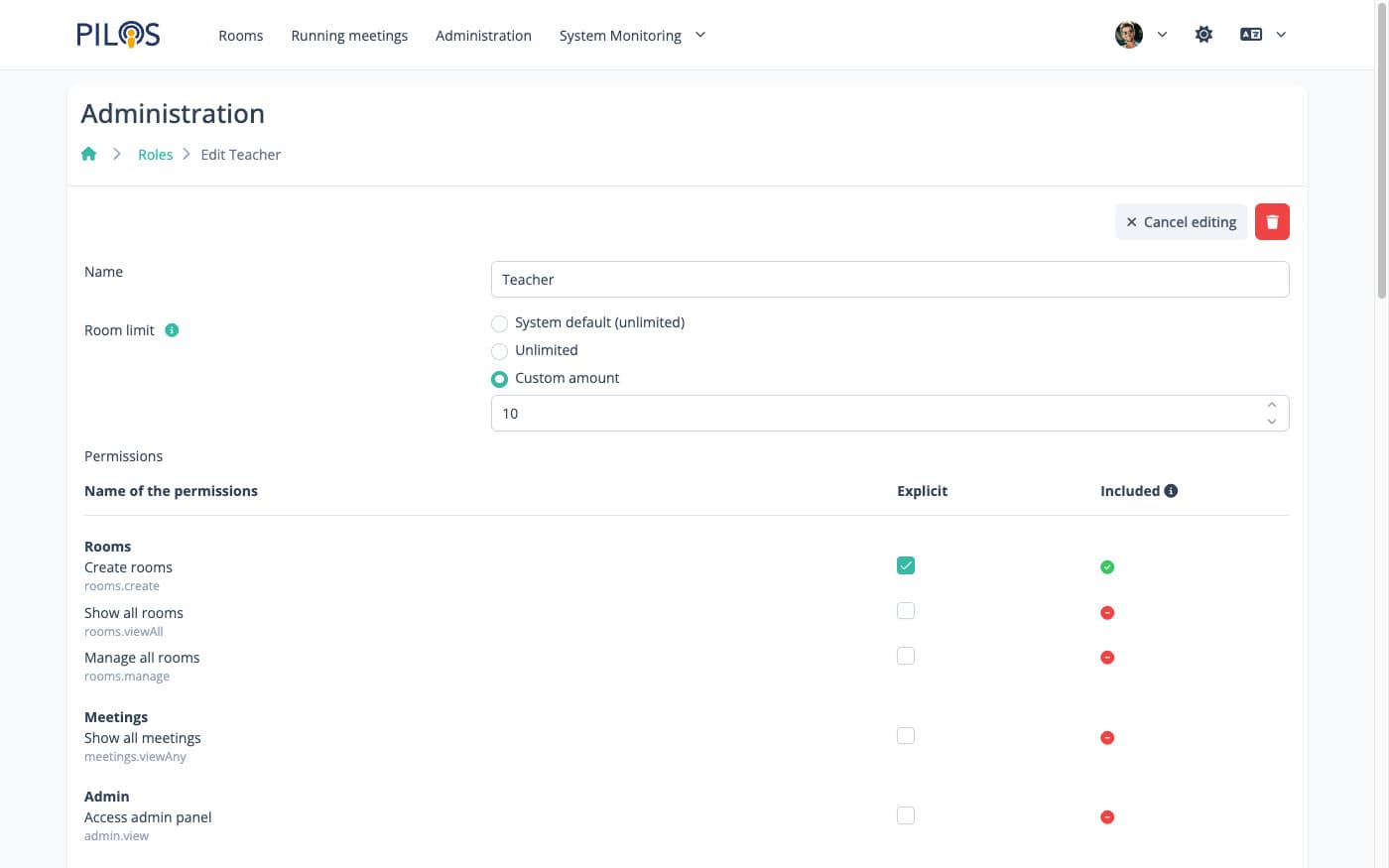Enable the Show all rooms checkbox
The width and height of the screenshot is (1389, 868).
pos(906,611)
